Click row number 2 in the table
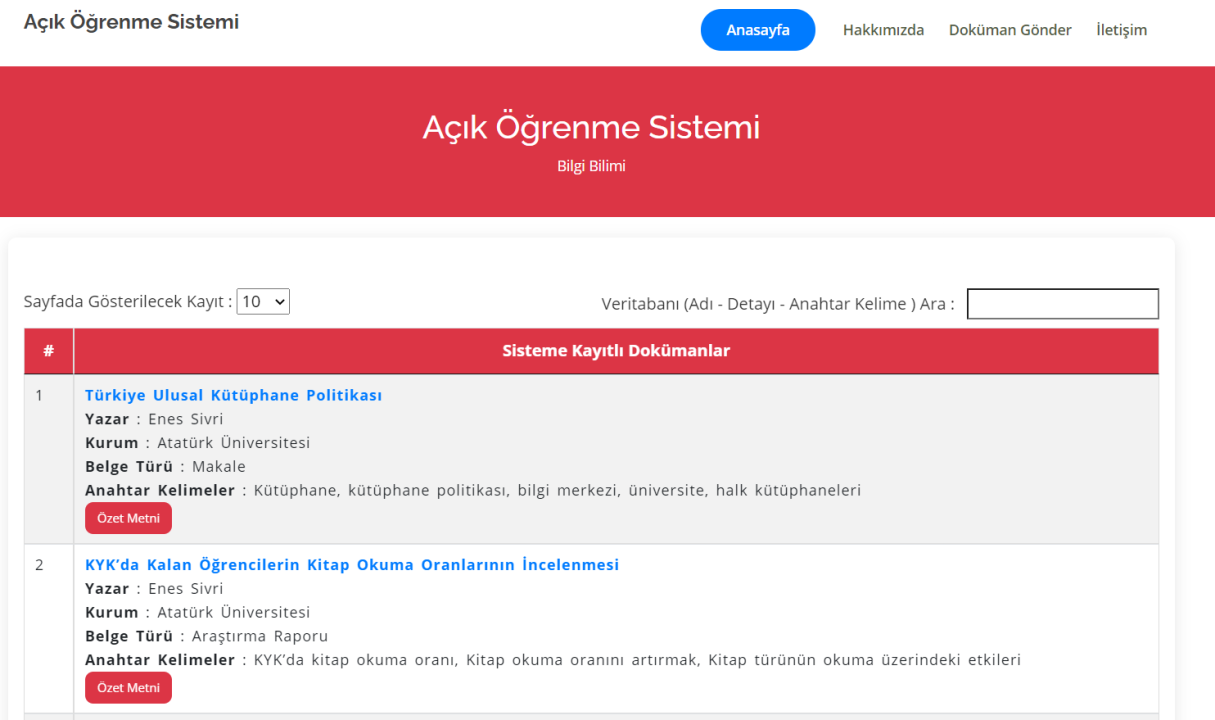The height and width of the screenshot is (720, 1215). [x=38, y=564]
